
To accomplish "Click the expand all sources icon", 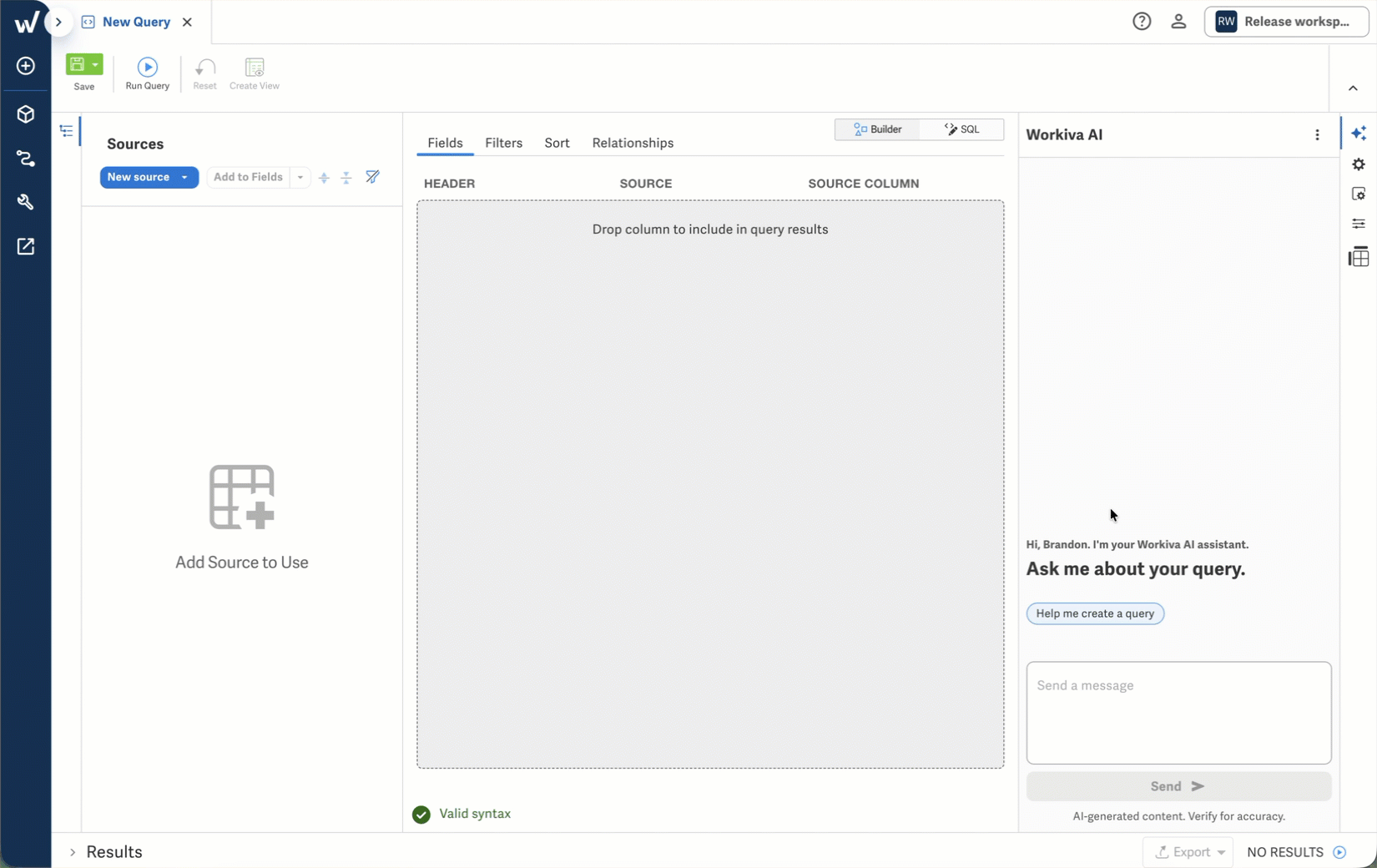I will coord(324,177).
